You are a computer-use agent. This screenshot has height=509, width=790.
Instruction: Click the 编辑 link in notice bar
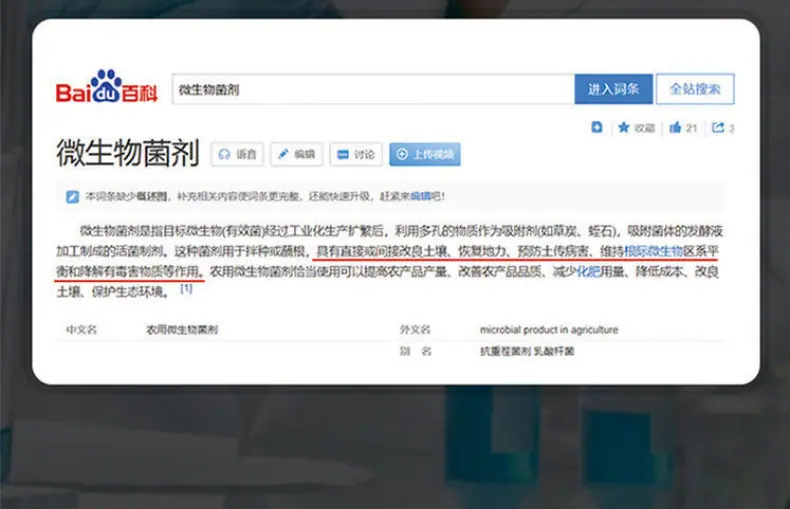420,196
